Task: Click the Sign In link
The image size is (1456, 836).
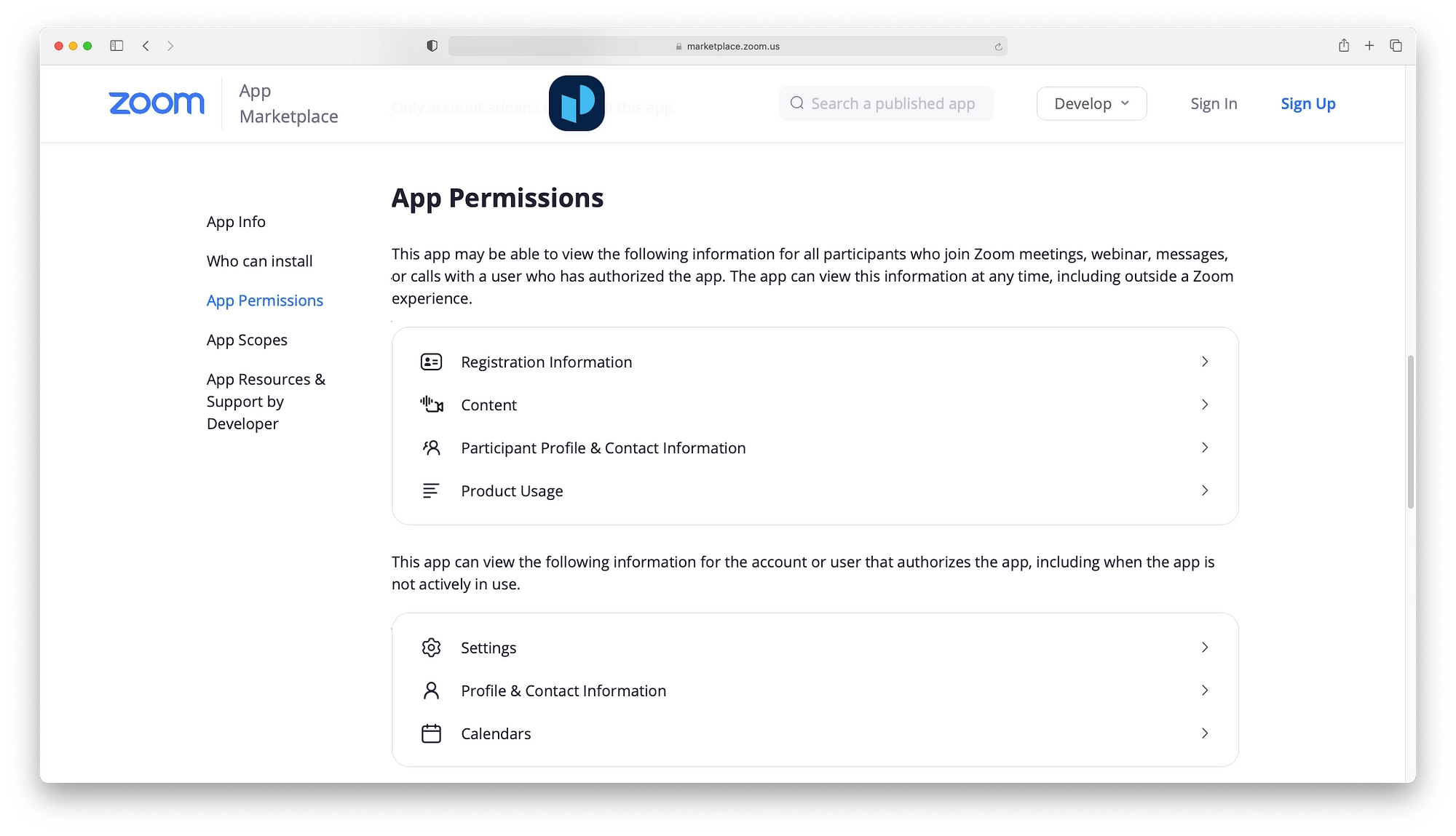Action: coord(1214,103)
